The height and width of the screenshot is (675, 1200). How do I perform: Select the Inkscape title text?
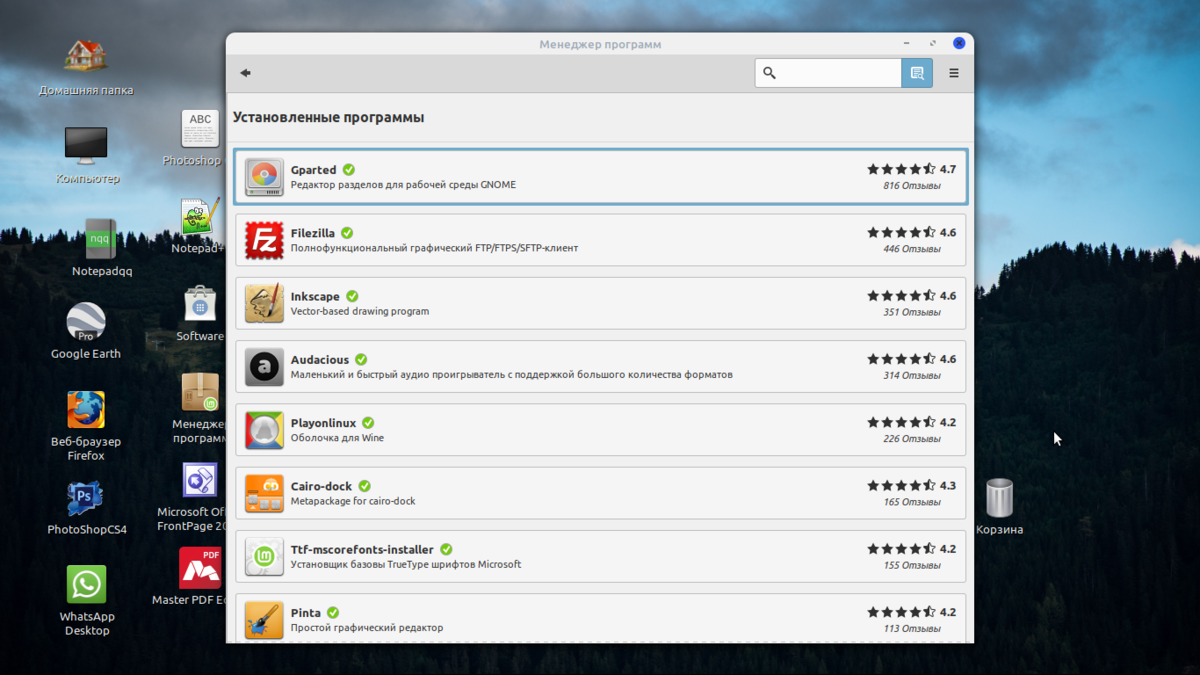tap(315, 297)
